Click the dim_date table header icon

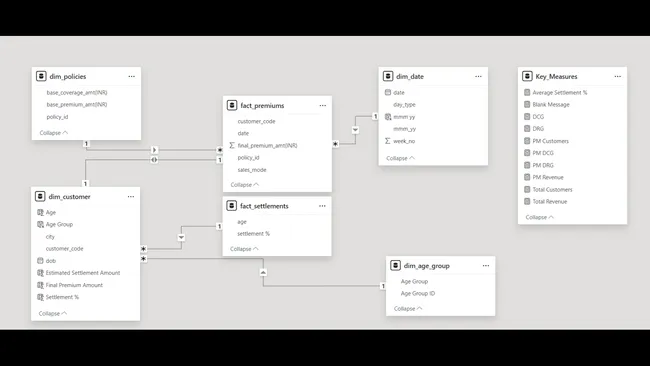tap(388, 76)
